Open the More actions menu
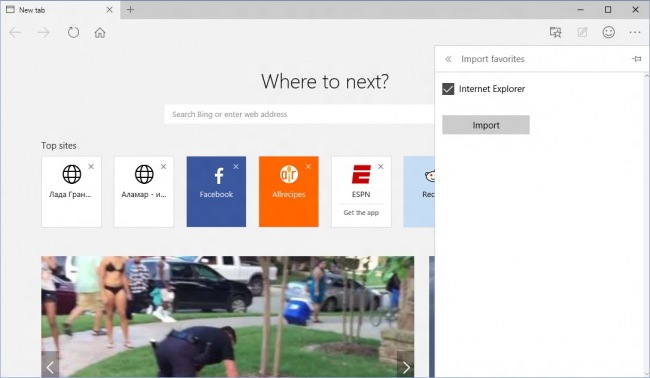650x378 pixels. [x=635, y=32]
